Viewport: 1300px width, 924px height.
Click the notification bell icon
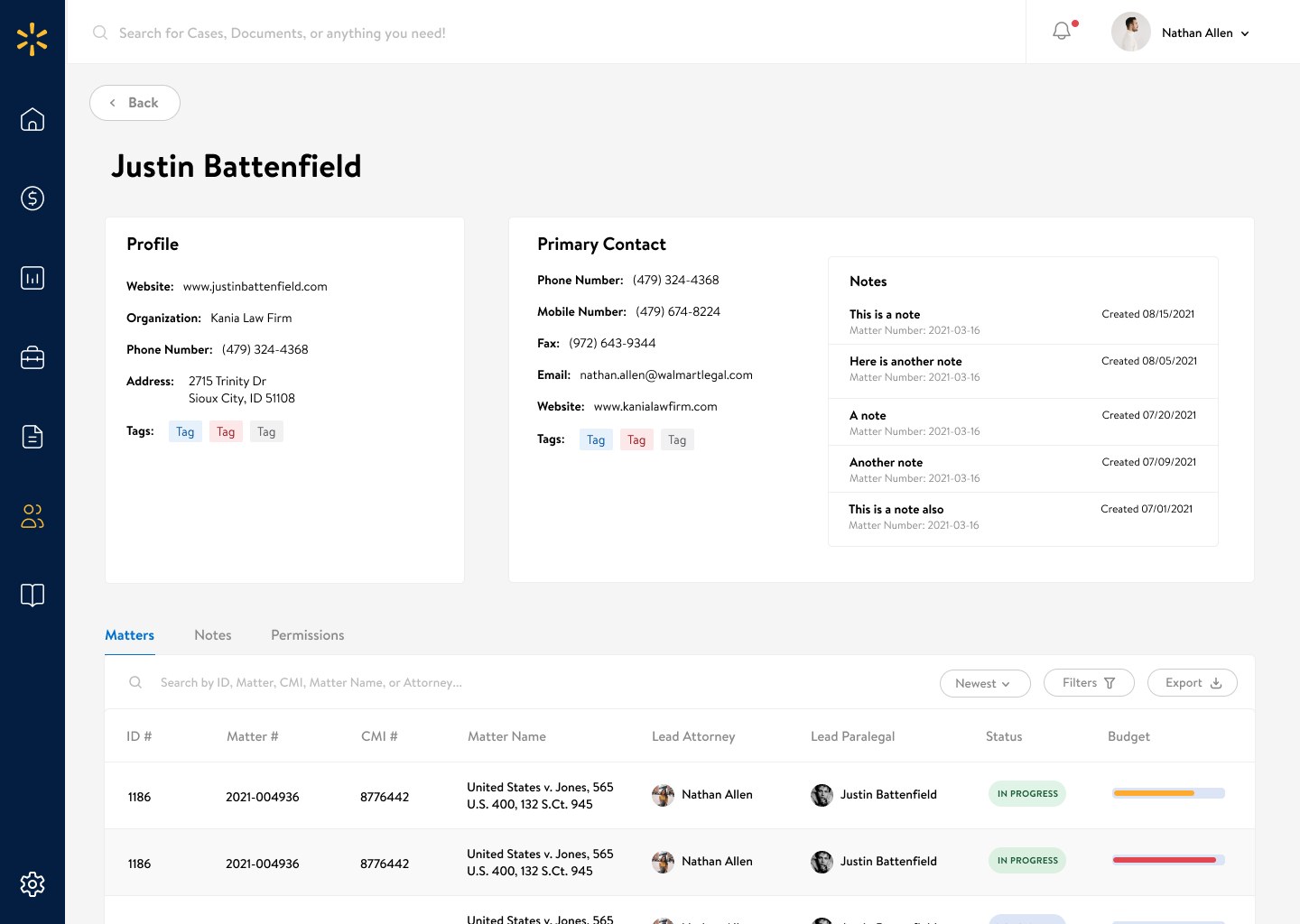pyautogui.click(x=1060, y=30)
